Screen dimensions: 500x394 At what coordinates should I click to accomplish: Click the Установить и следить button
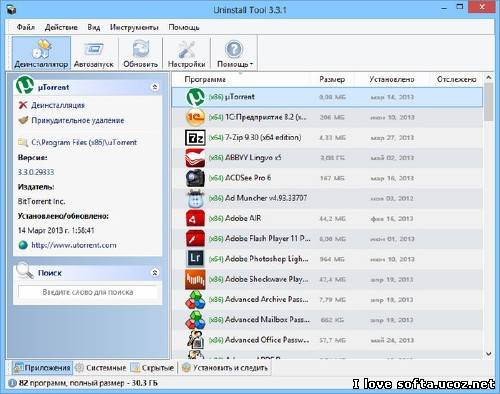pos(225,368)
